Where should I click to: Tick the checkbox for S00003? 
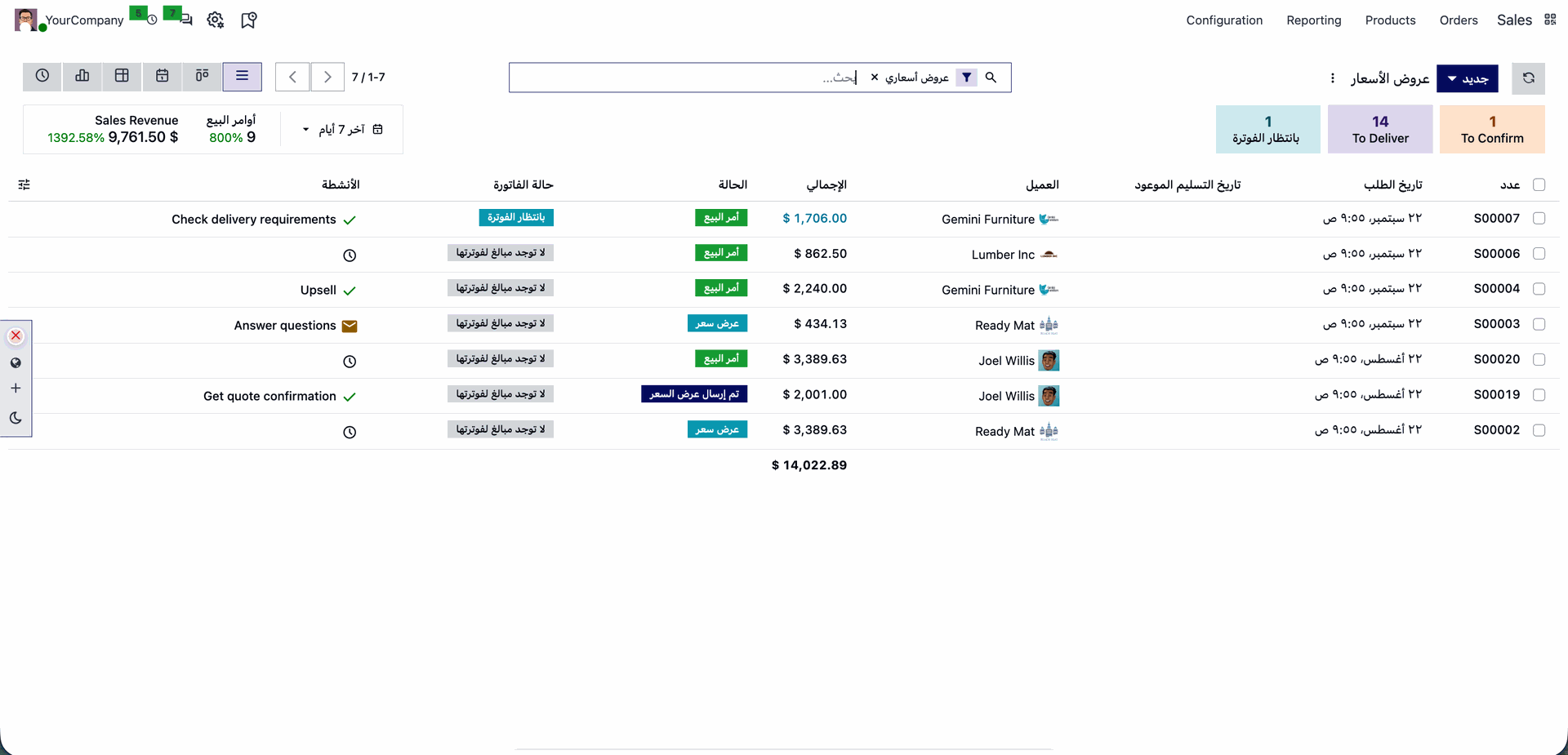[x=1539, y=324]
